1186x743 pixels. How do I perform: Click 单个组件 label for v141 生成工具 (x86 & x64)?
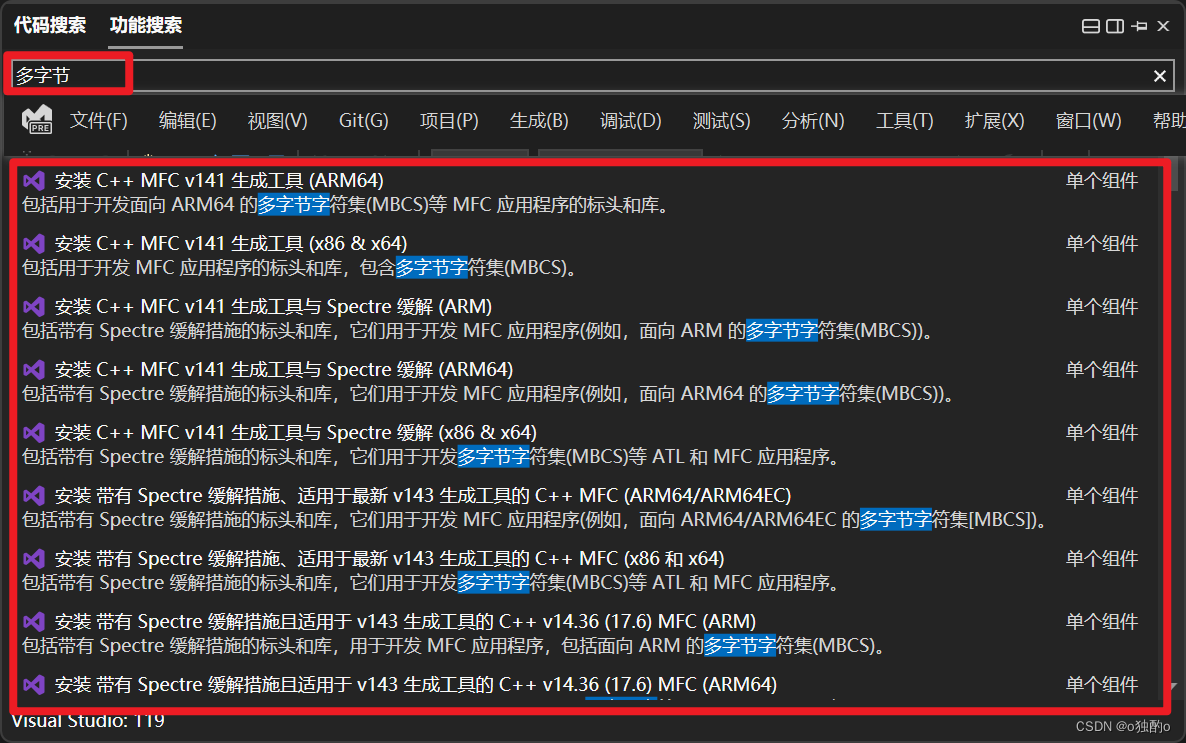(1102, 243)
